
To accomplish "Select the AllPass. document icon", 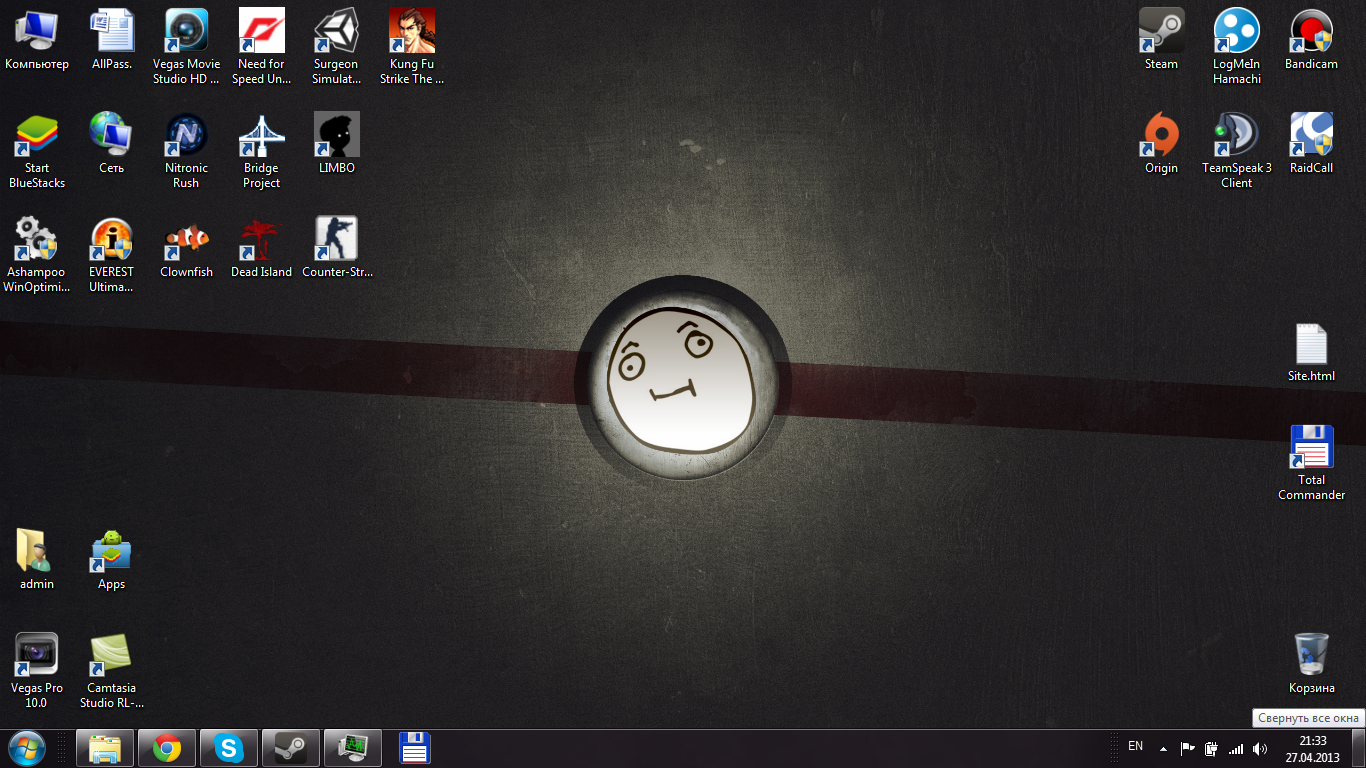I will (x=112, y=40).
